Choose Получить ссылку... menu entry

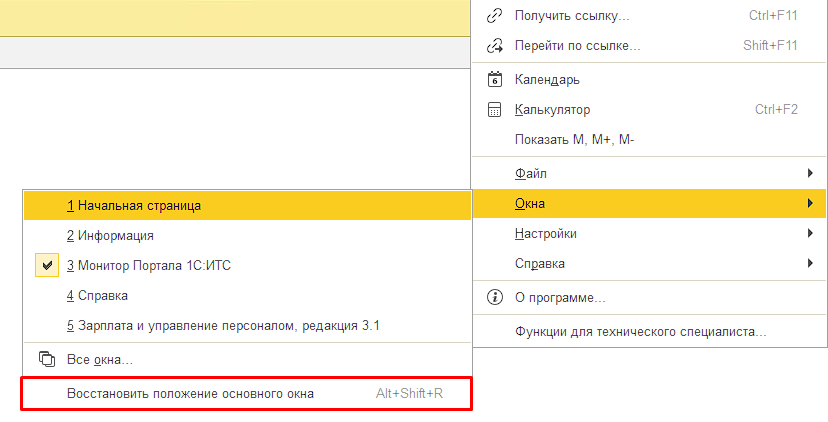tap(648, 16)
